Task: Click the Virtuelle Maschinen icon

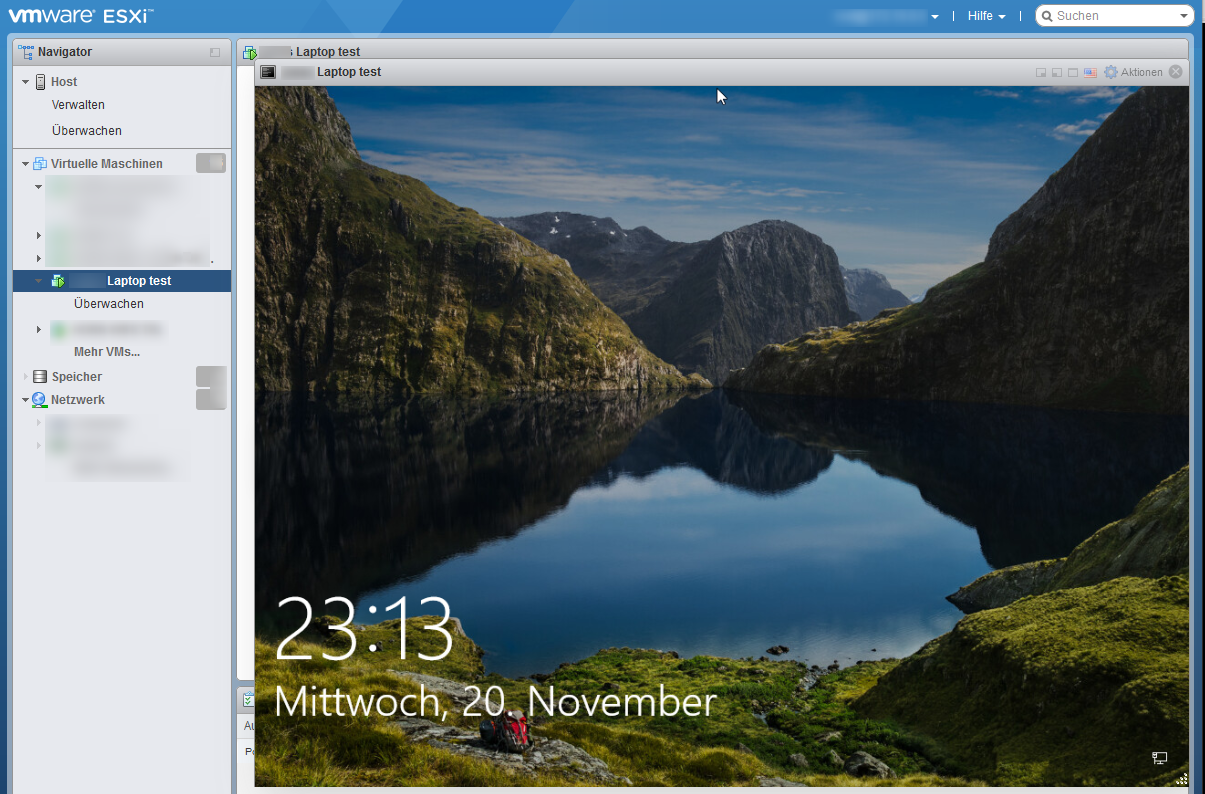Action: coord(40,164)
